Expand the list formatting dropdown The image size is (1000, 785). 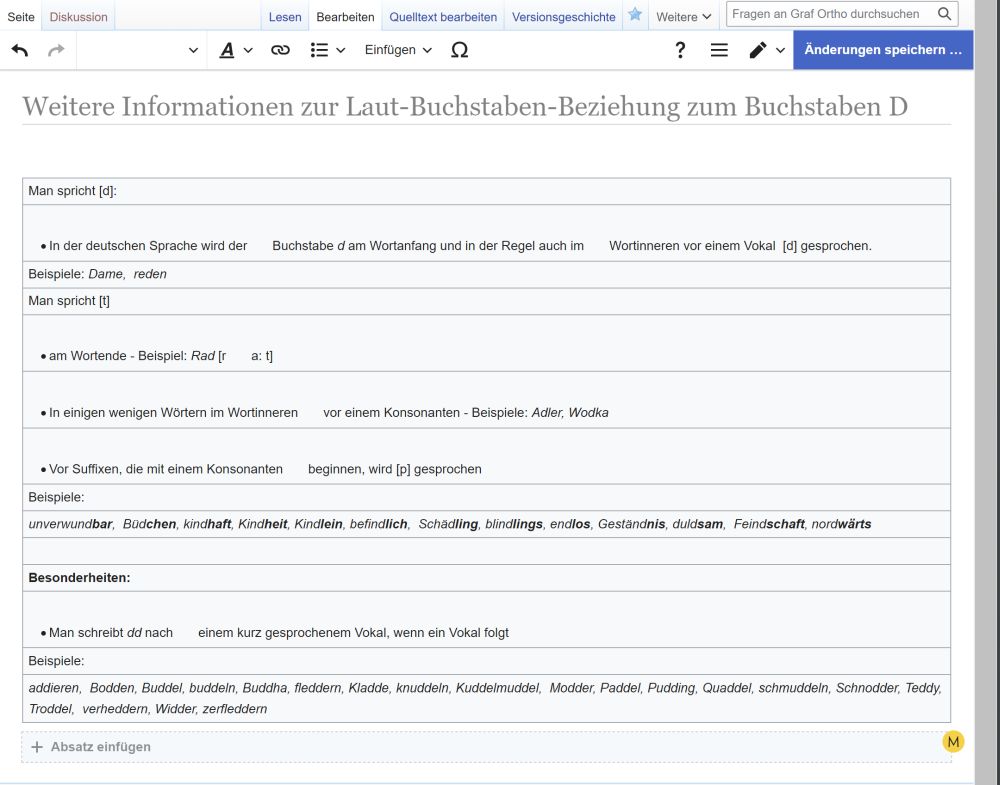pos(327,50)
